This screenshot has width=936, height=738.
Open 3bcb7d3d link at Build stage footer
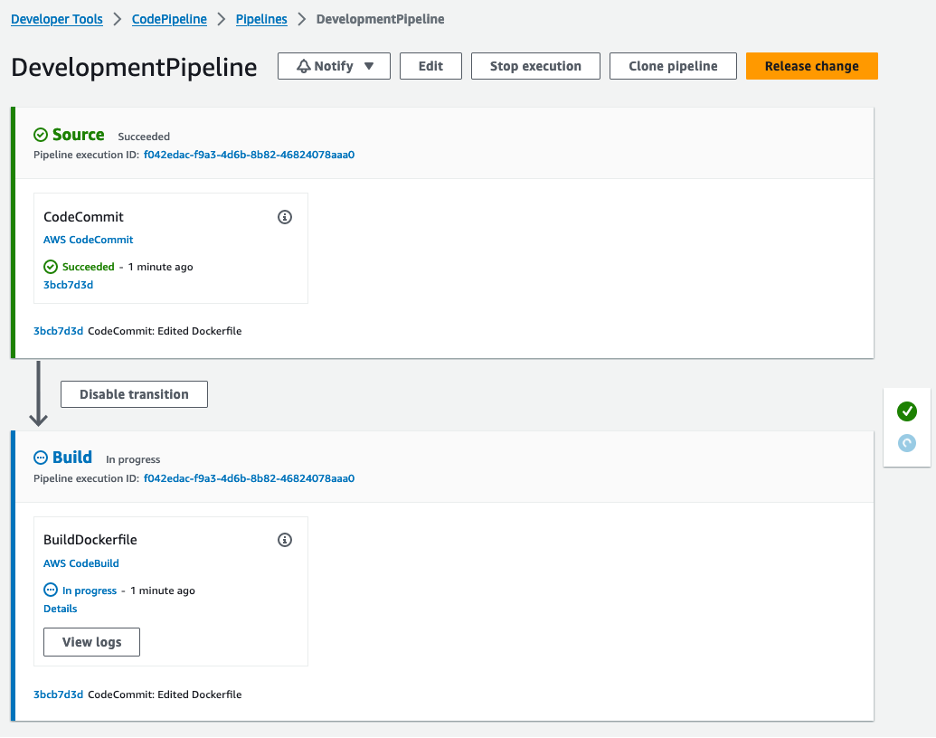pos(58,694)
